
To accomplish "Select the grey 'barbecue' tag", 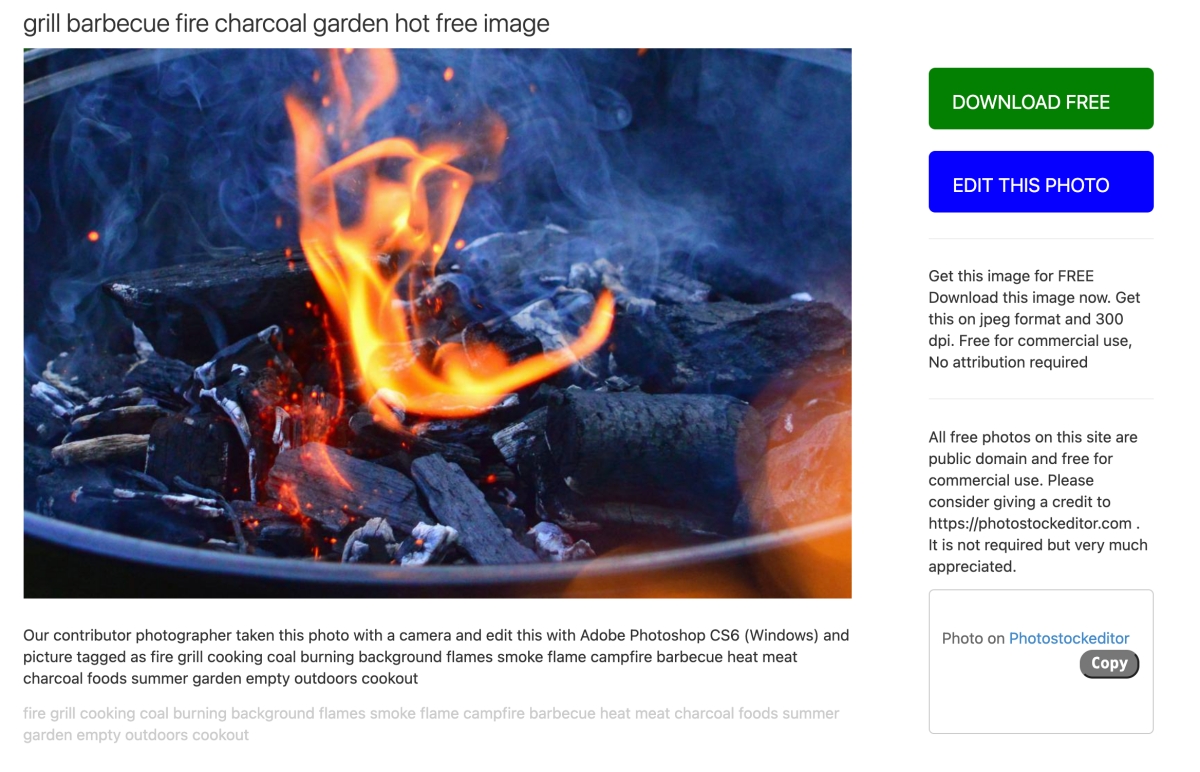I will 561,714.
